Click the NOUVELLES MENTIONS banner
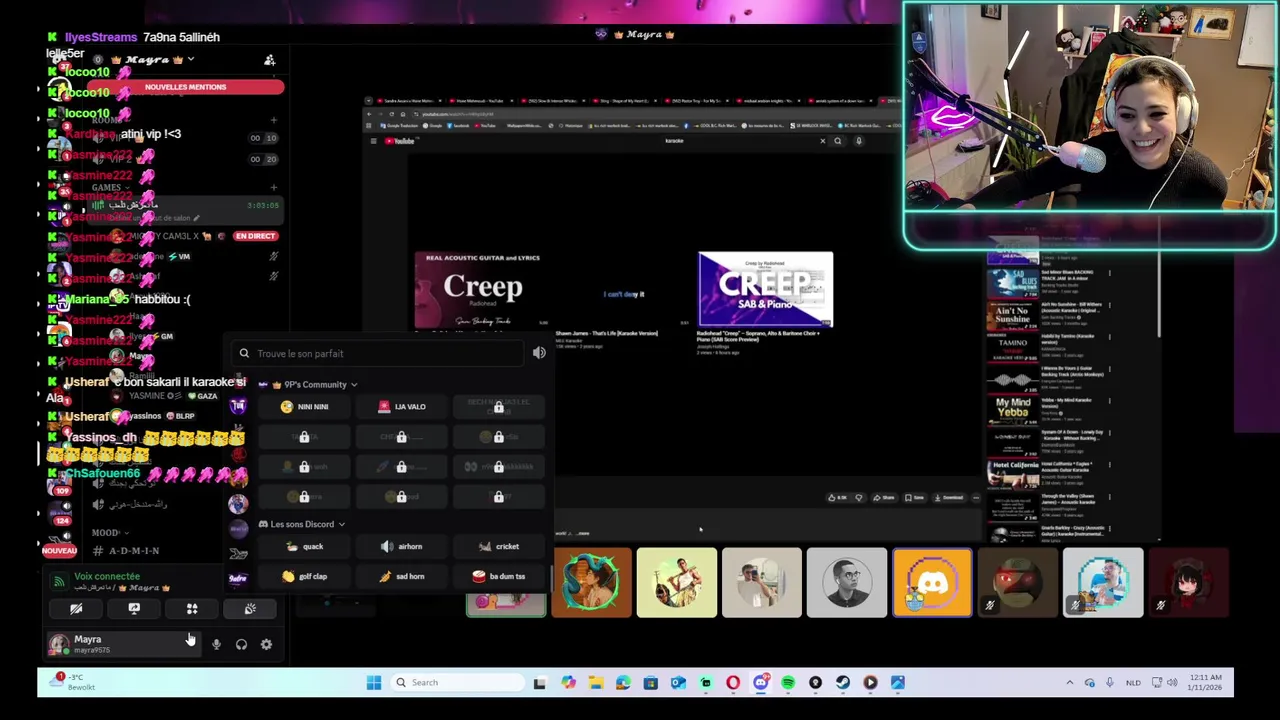 [x=185, y=87]
